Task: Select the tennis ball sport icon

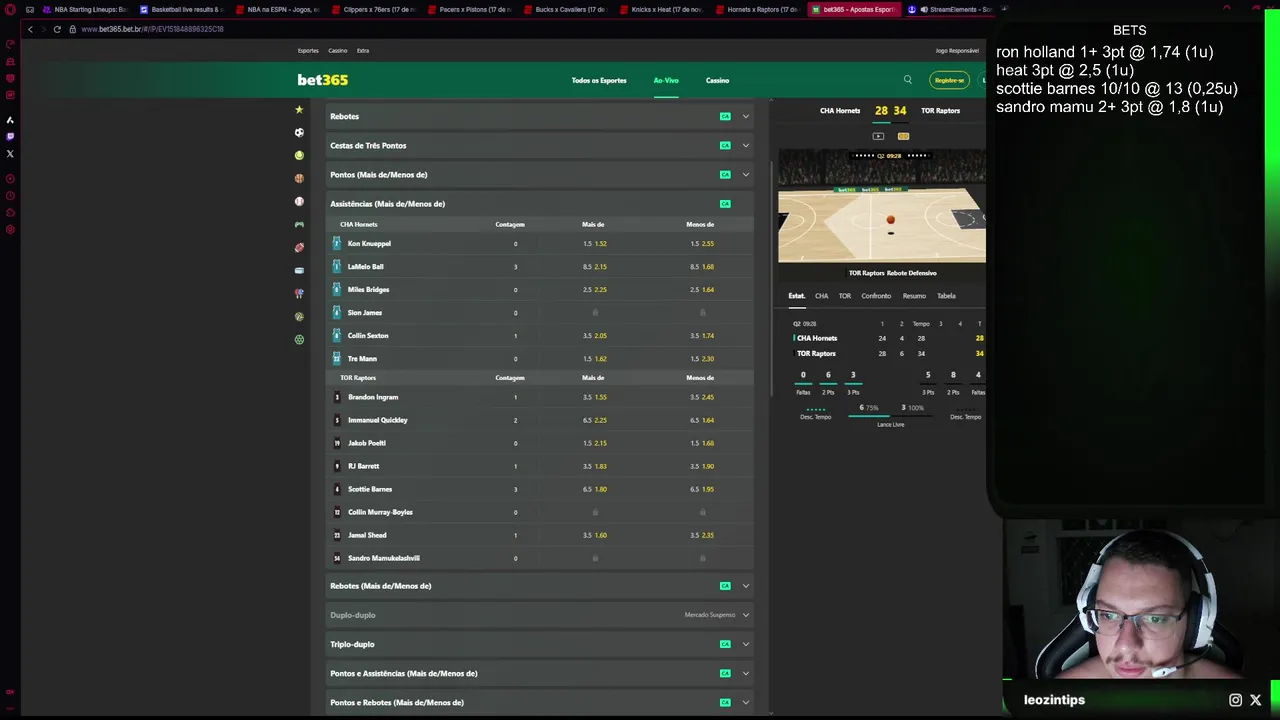Action: [x=299, y=155]
